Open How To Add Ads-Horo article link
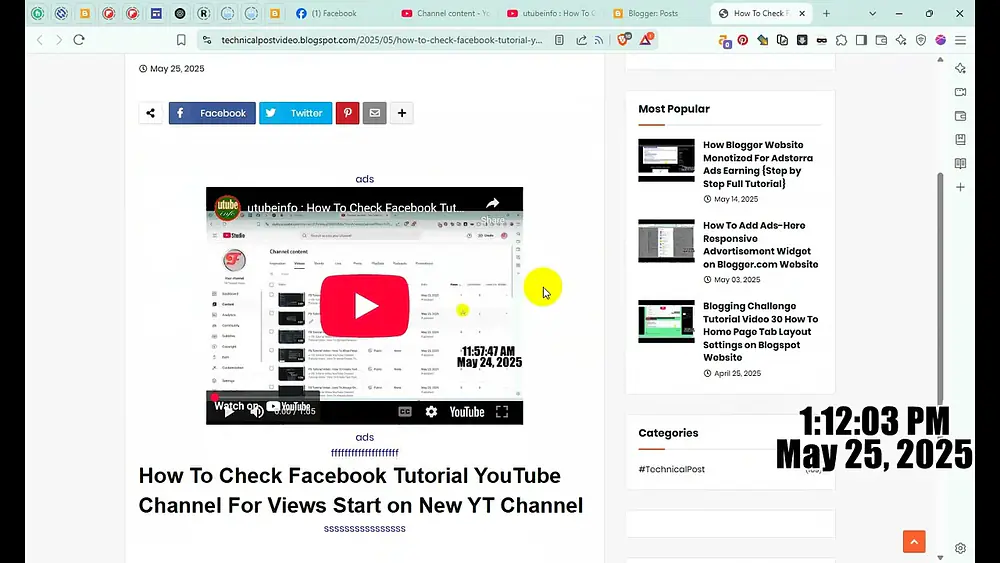 760,245
